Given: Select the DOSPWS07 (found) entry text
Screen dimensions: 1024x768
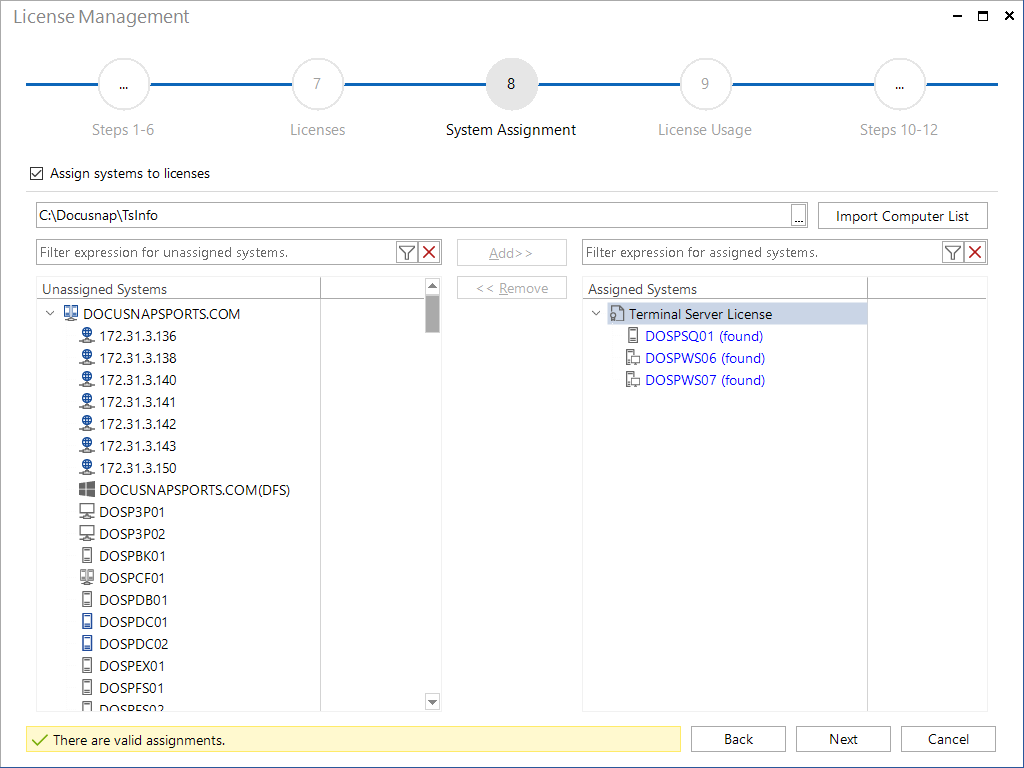Looking at the screenshot, I should tap(705, 380).
